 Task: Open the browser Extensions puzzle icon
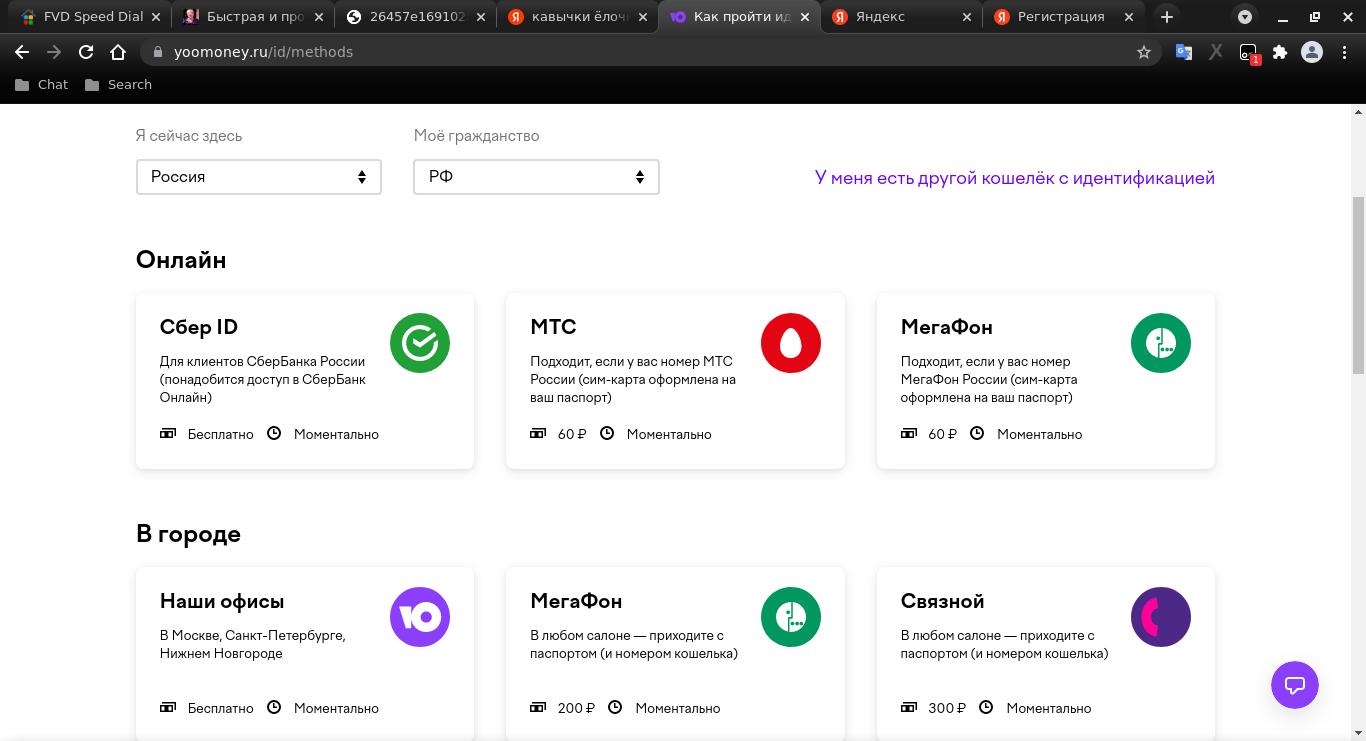coord(1279,52)
